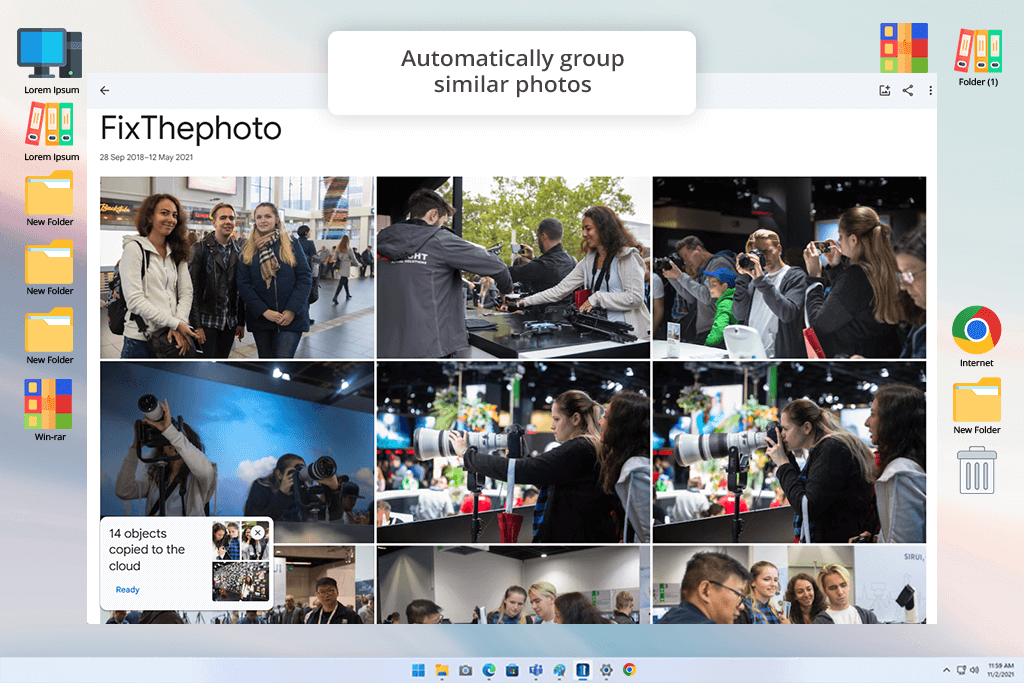
Task: Share the FixThephoto album
Action: pyautogui.click(x=908, y=91)
